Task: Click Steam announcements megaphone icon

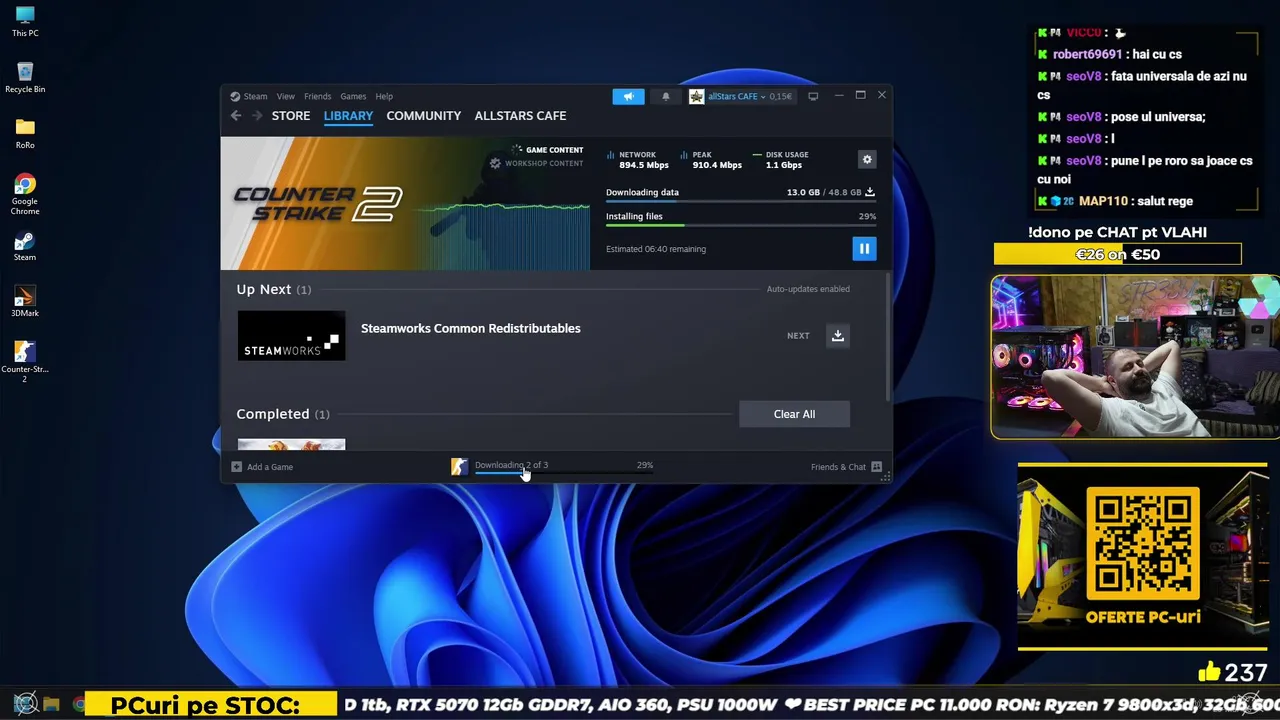Action: click(628, 96)
